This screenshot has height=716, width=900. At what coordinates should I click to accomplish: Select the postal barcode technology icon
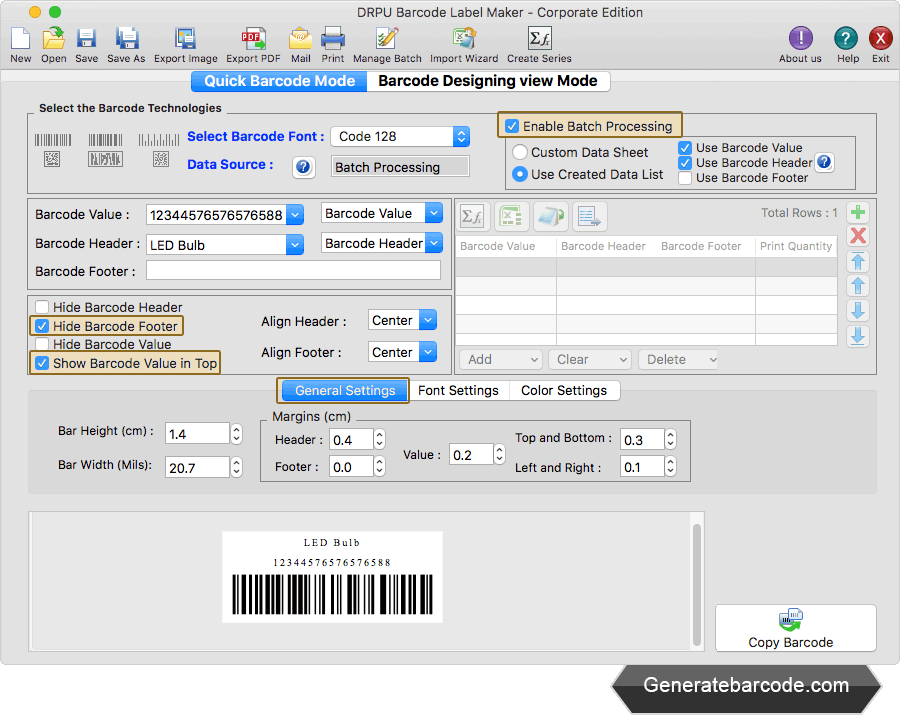(x=159, y=150)
